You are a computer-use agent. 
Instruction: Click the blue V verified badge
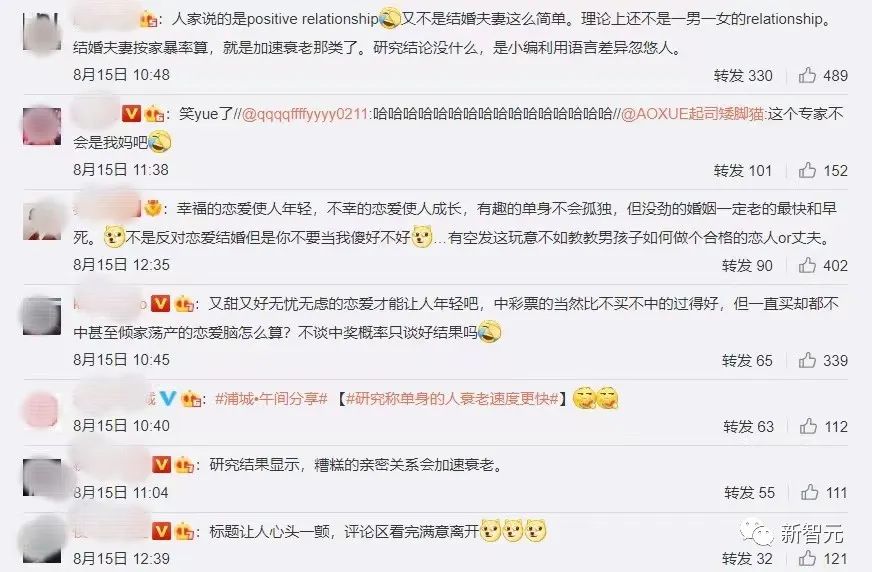point(167,398)
